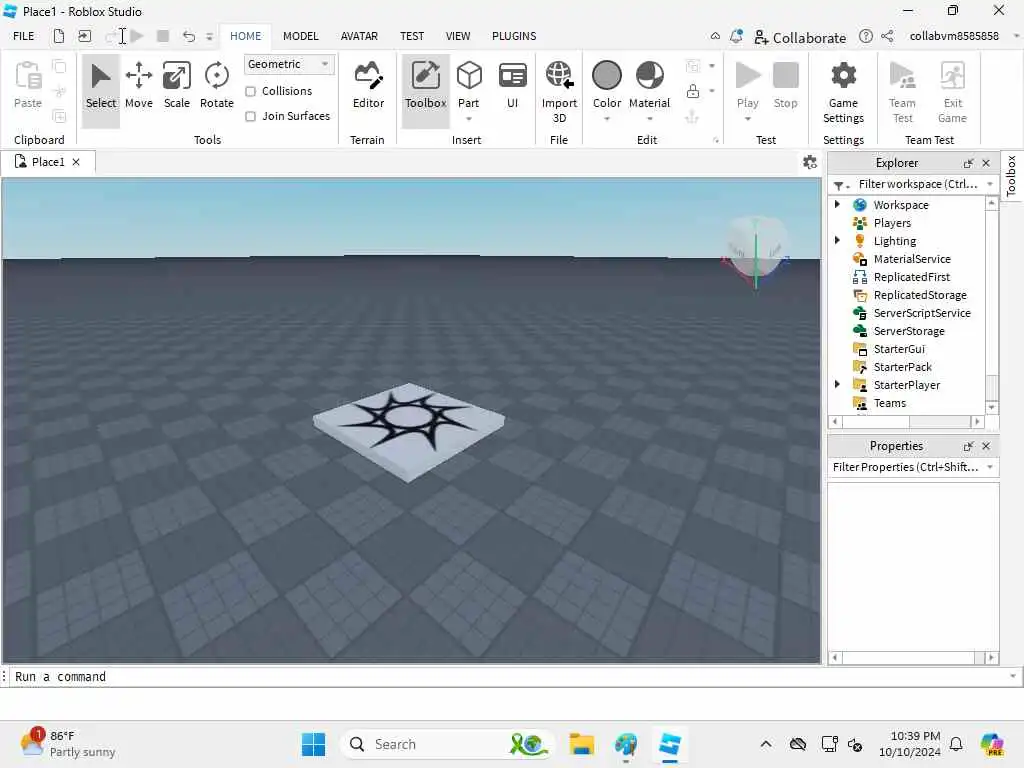Open the Play mode dropdown arrow
Screen dimensions: 1024x768
tap(747, 119)
